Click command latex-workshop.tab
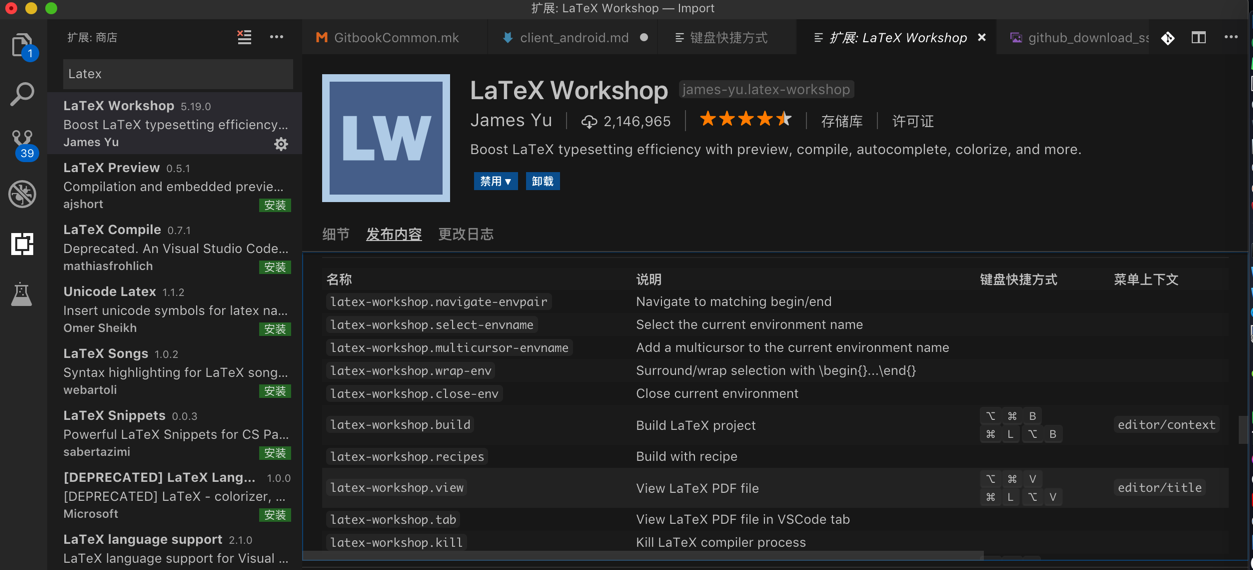 click(x=393, y=520)
